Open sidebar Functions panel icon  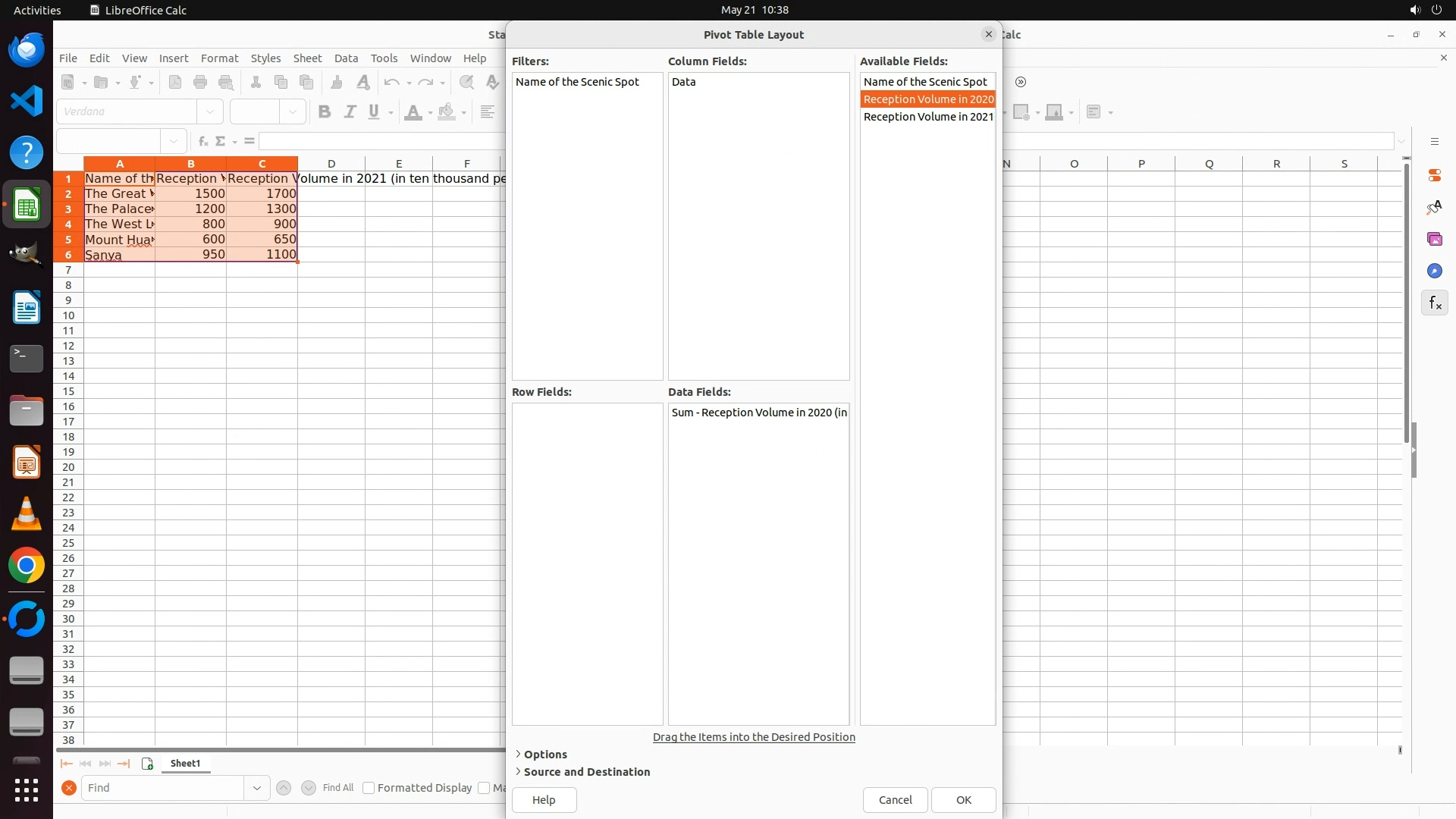click(1435, 303)
